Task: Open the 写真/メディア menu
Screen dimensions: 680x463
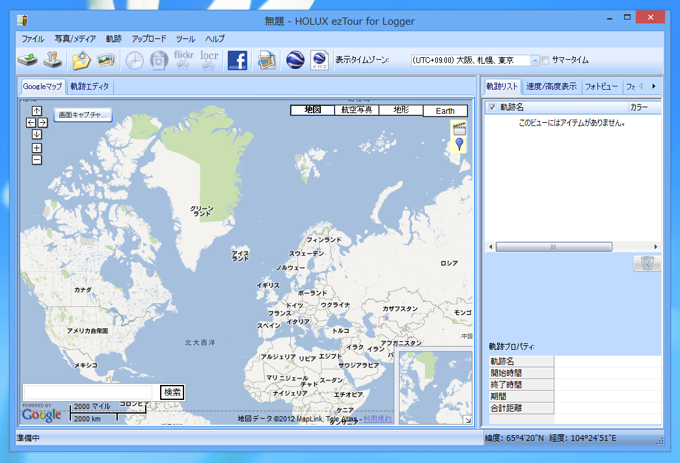Action: (75, 39)
